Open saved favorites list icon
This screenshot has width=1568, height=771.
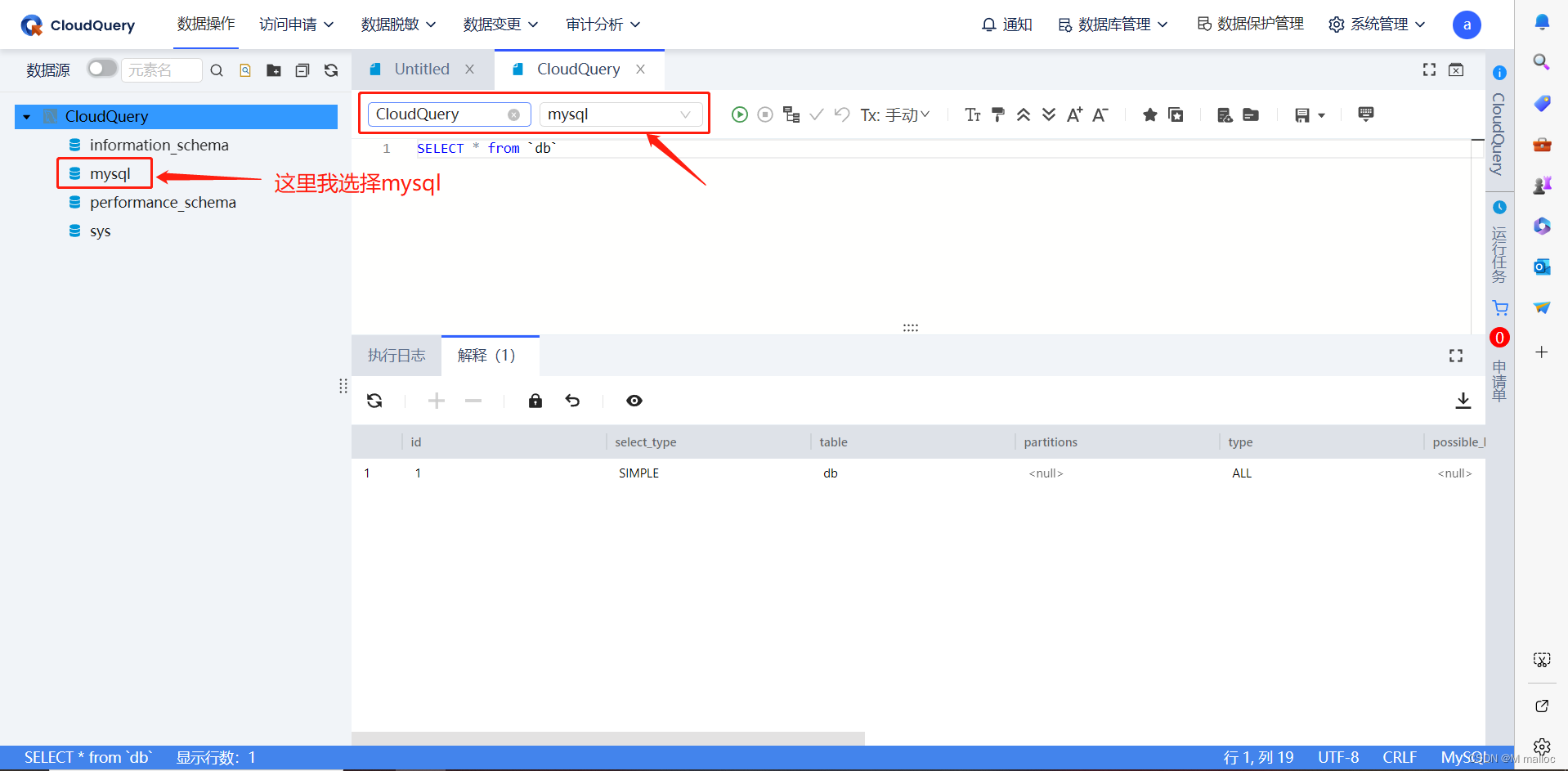pos(1176,114)
